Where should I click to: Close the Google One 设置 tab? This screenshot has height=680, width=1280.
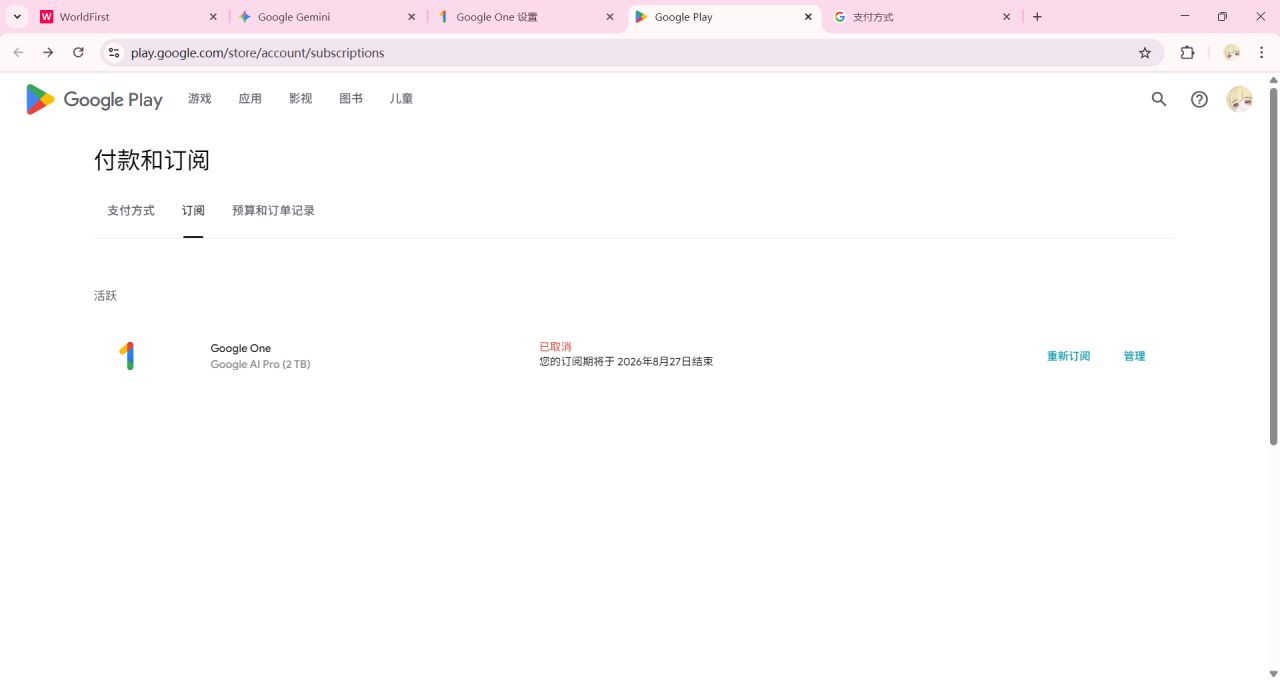pyautogui.click(x=610, y=17)
